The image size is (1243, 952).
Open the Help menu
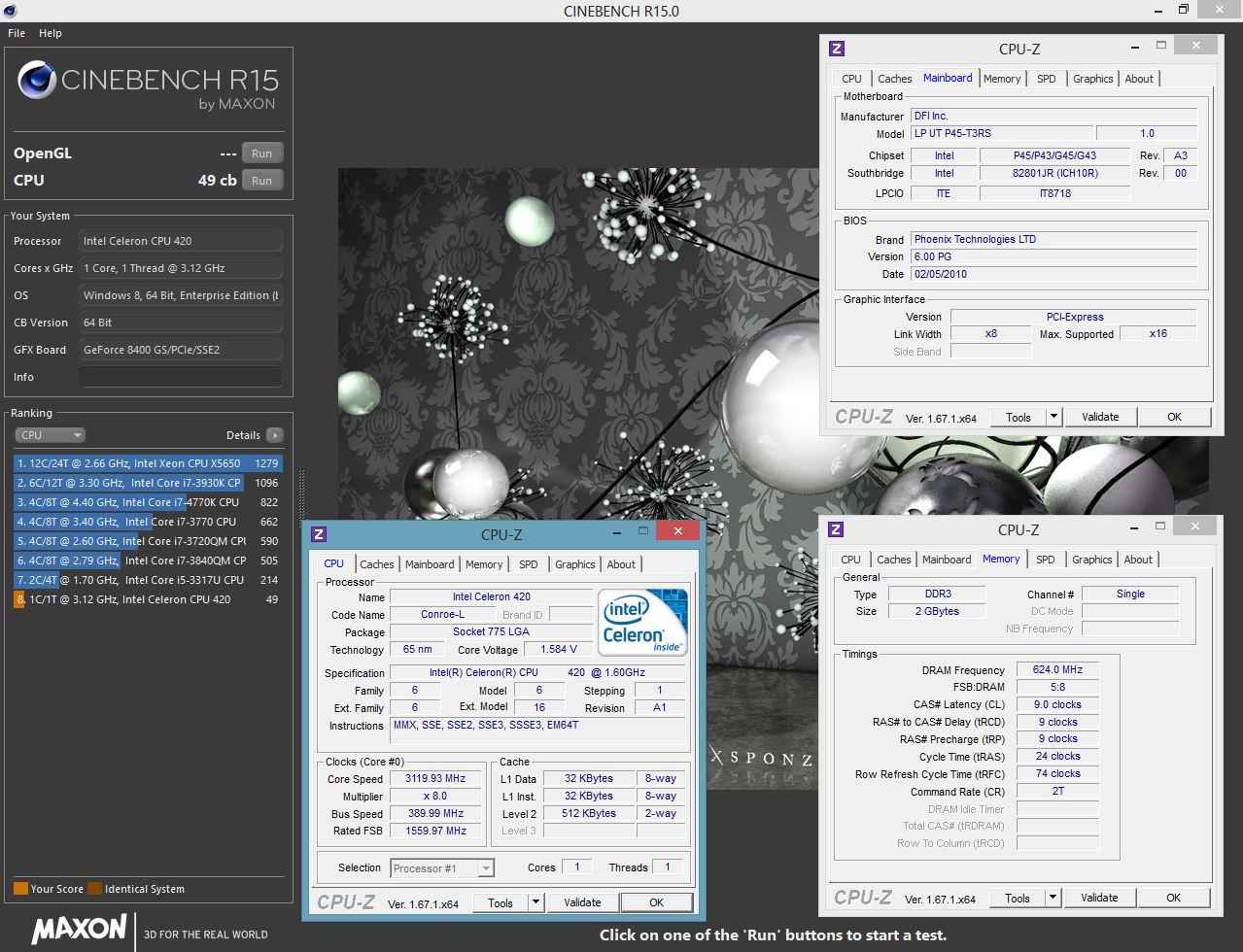tap(51, 33)
